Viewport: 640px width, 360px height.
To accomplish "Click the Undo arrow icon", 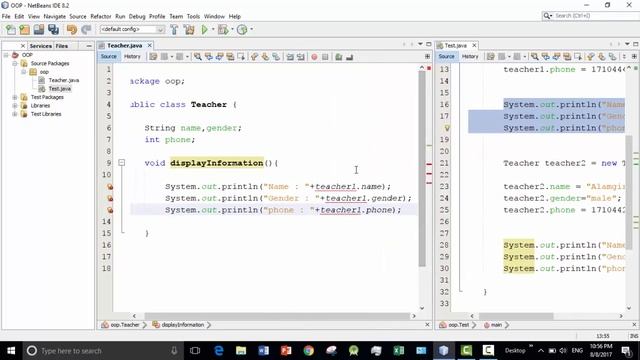I will point(72,29).
